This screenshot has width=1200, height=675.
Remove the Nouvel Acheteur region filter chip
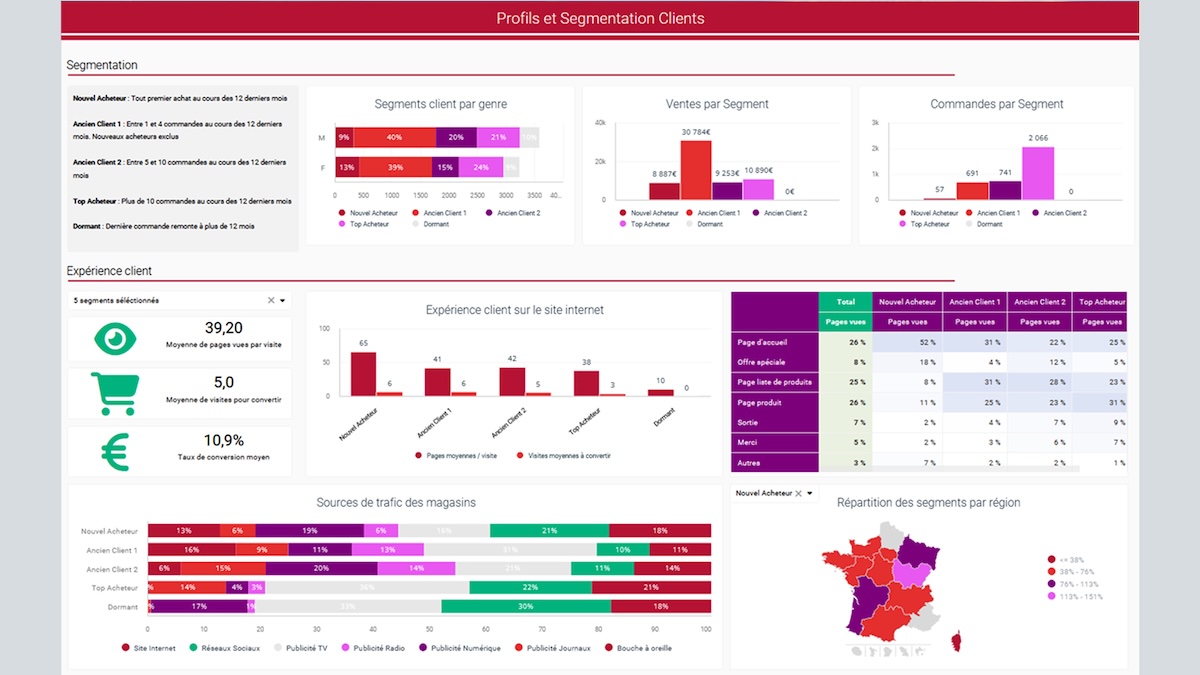pyautogui.click(x=798, y=493)
